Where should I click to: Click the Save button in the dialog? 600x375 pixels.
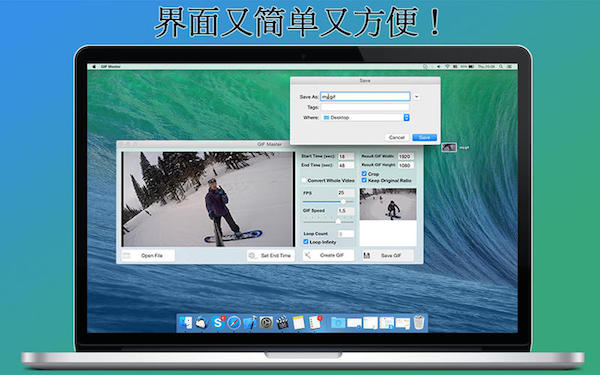tap(424, 137)
